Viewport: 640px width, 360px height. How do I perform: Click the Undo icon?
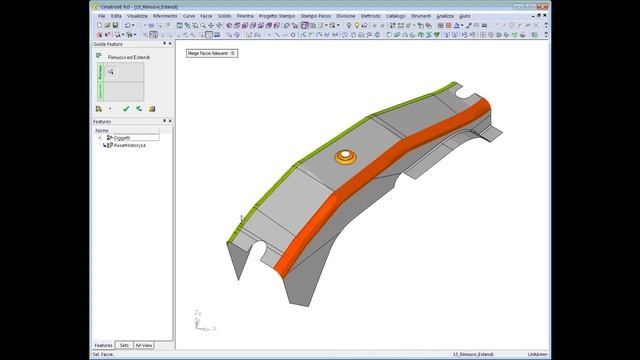(x=128, y=25)
